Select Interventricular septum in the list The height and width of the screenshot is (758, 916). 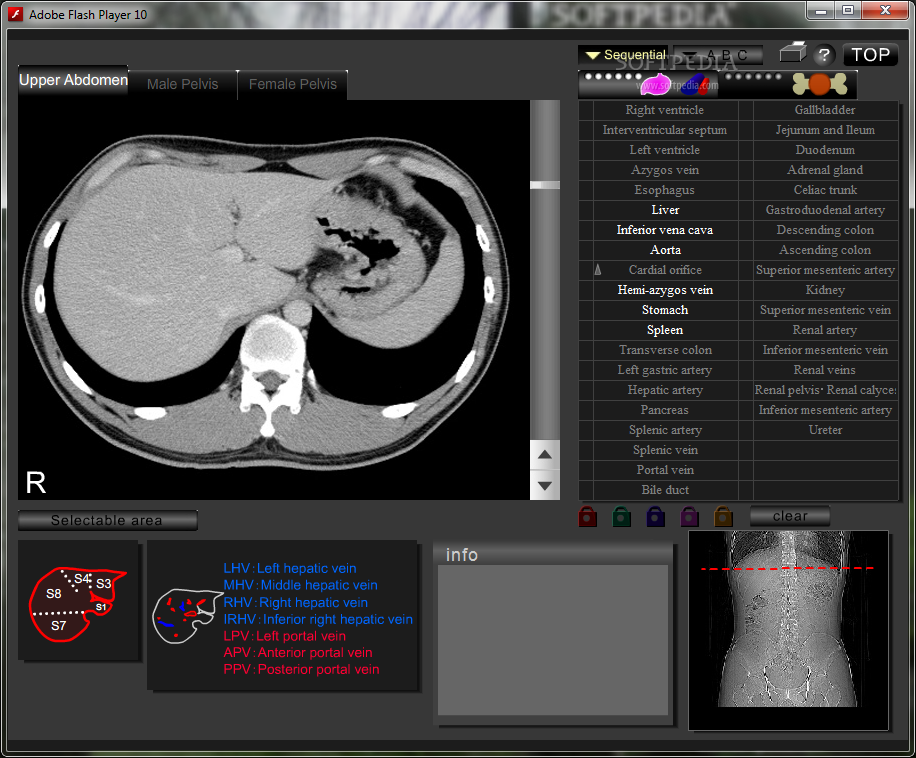(665, 130)
